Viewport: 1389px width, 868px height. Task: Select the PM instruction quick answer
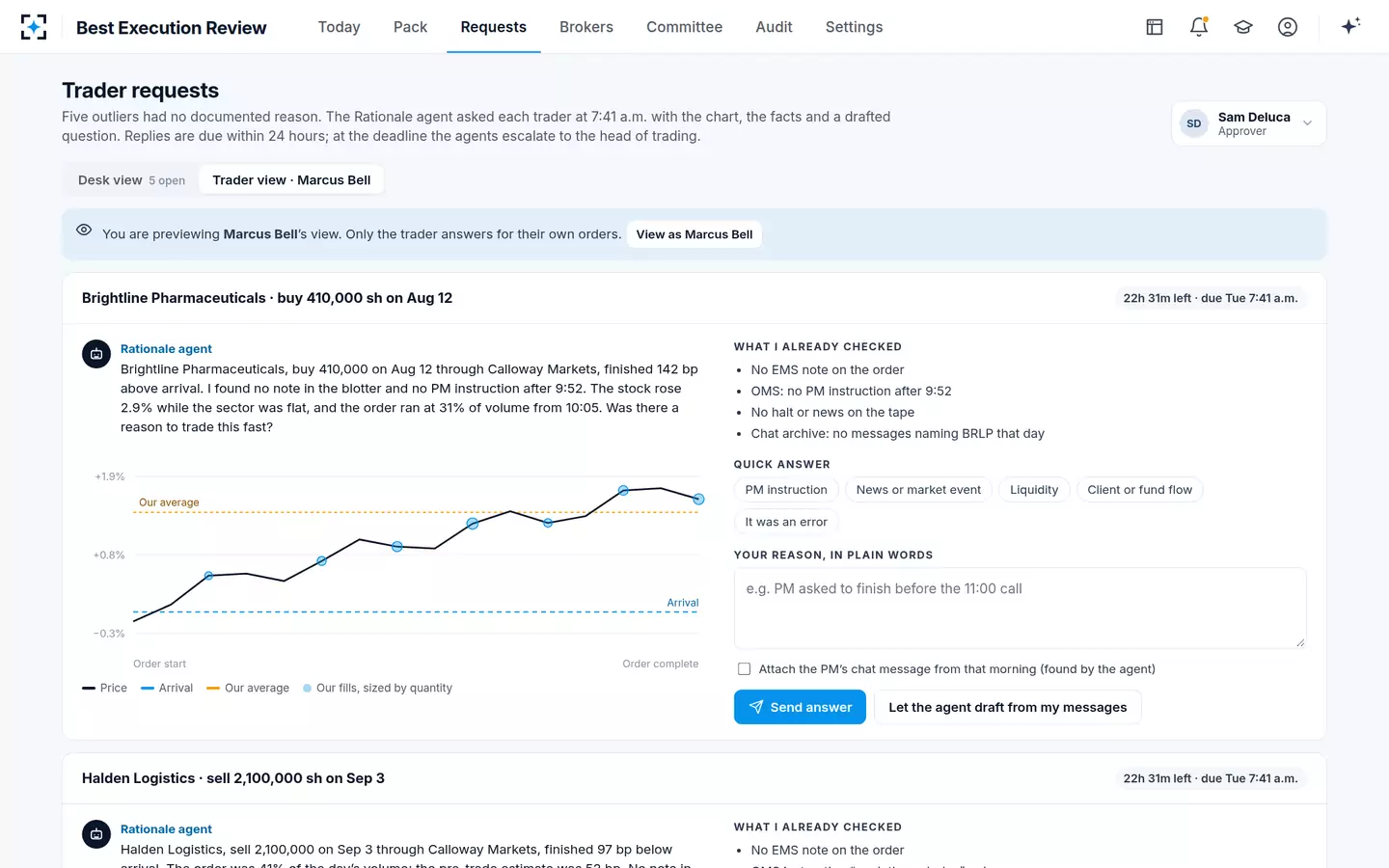coord(786,490)
